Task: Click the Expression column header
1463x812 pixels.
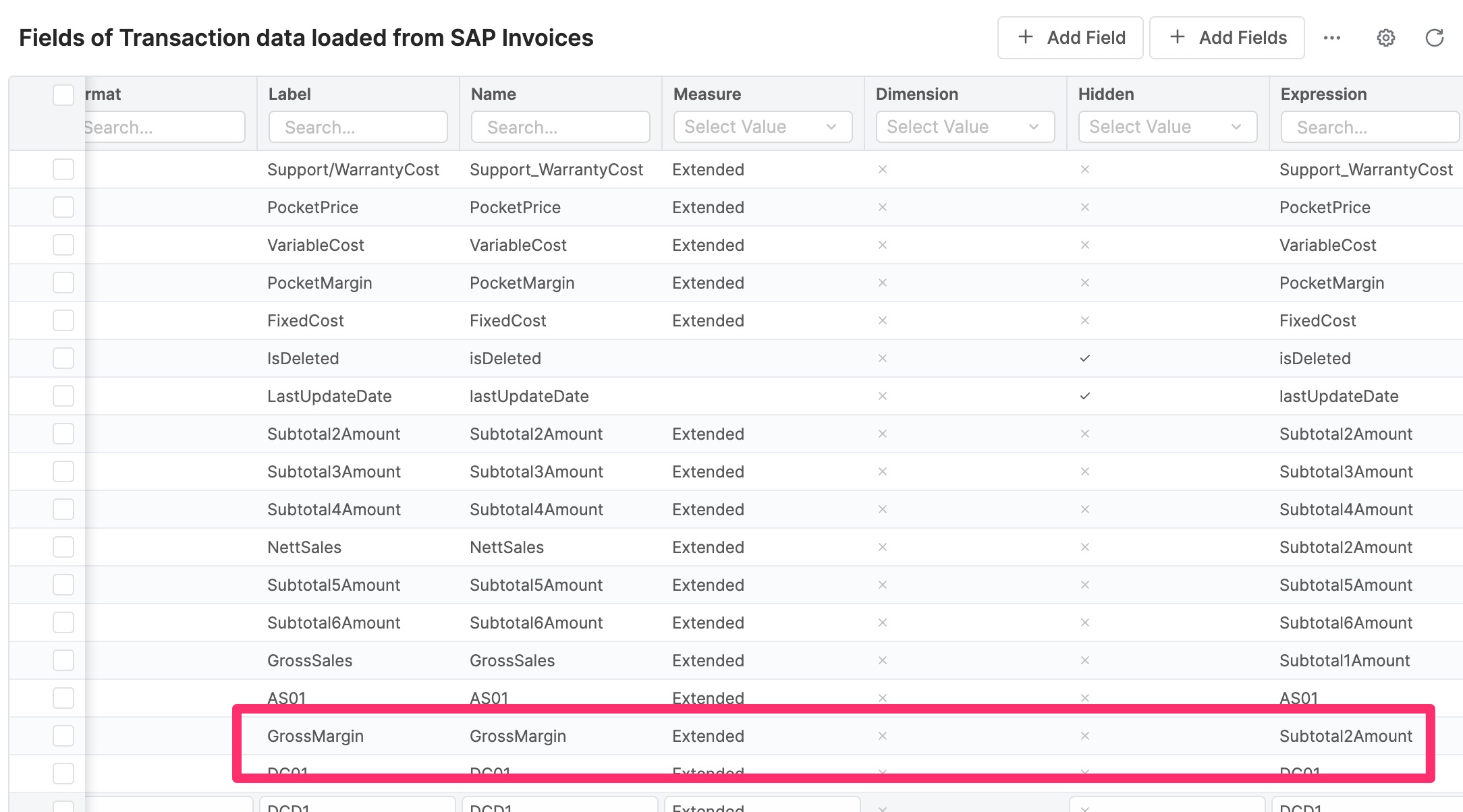Action: (1323, 94)
